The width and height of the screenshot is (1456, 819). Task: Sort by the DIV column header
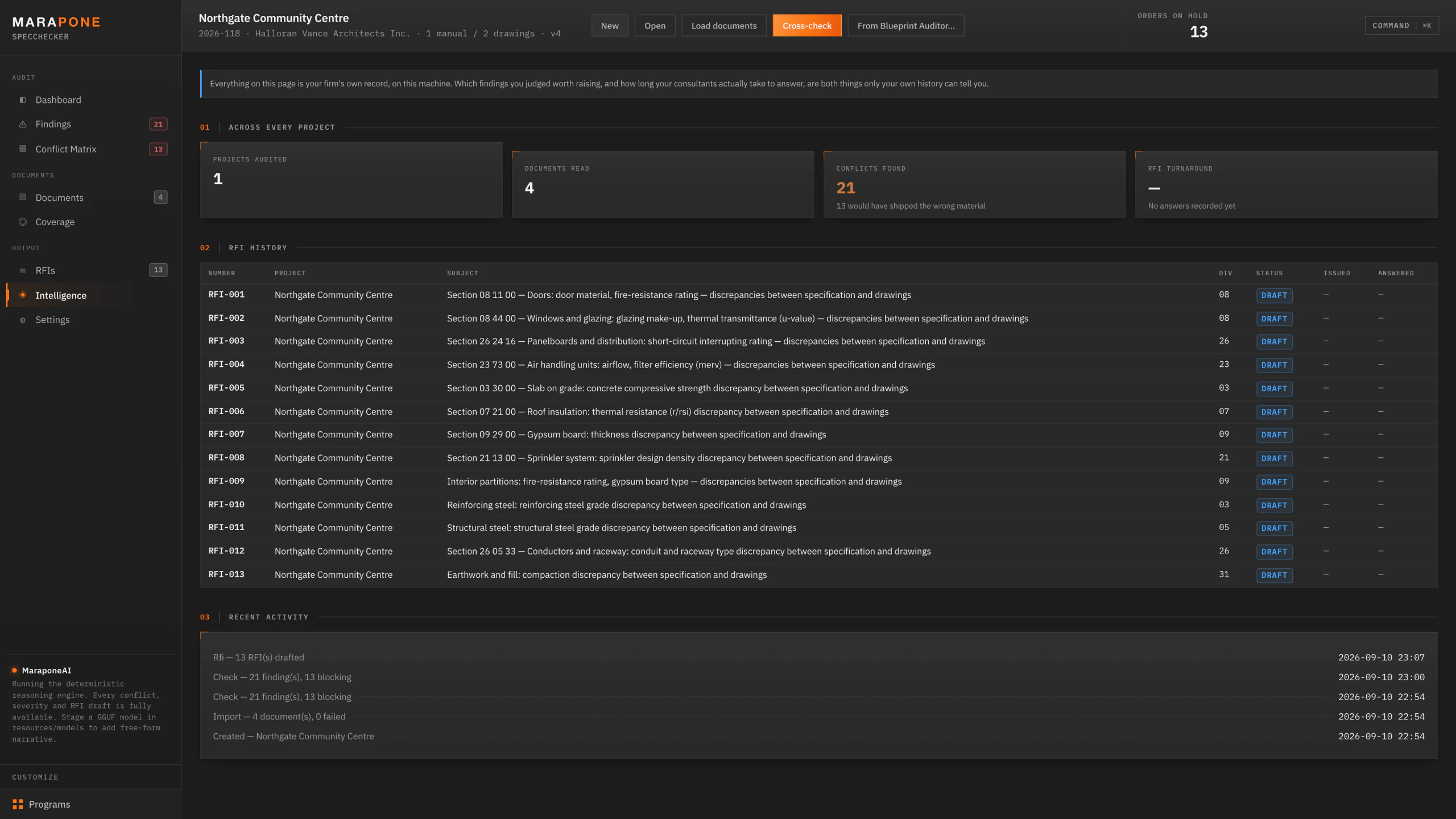pyautogui.click(x=1226, y=273)
